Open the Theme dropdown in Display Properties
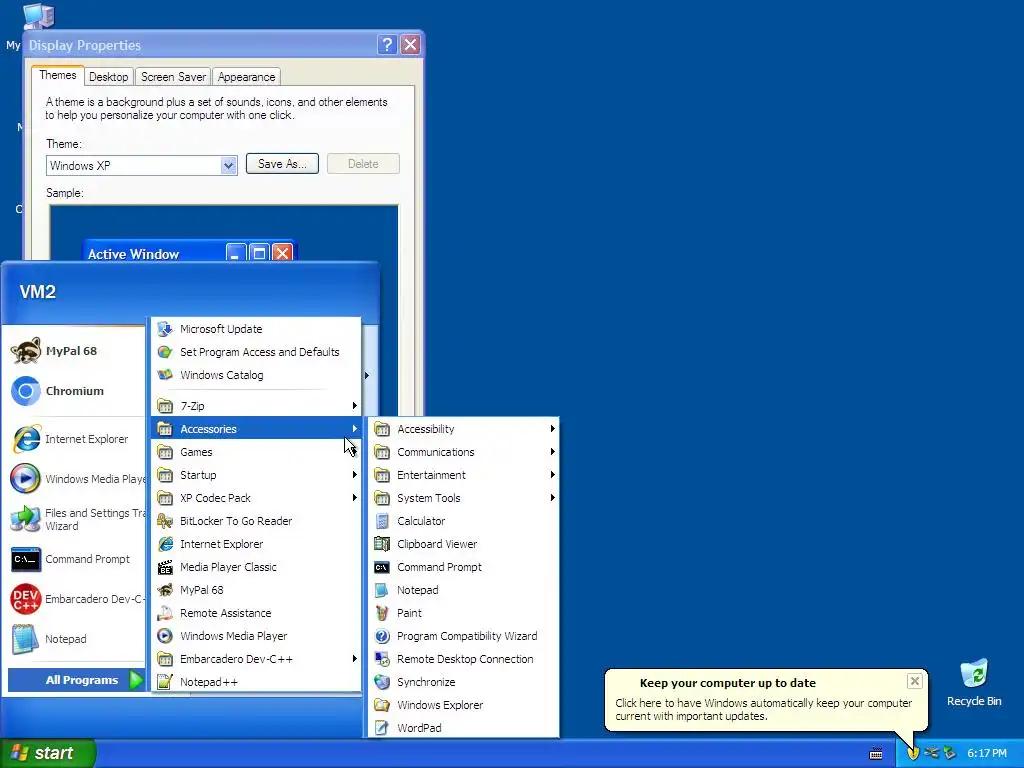Image resolution: width=1024 pixels, height=768 pixels. 228,165
